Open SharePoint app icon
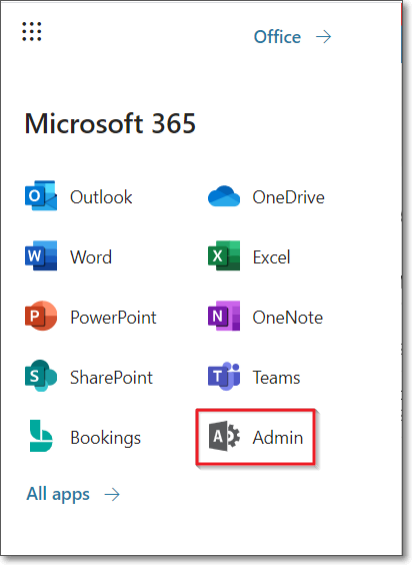The height and width of the screenshot is (565, 412). coord(41,376)
